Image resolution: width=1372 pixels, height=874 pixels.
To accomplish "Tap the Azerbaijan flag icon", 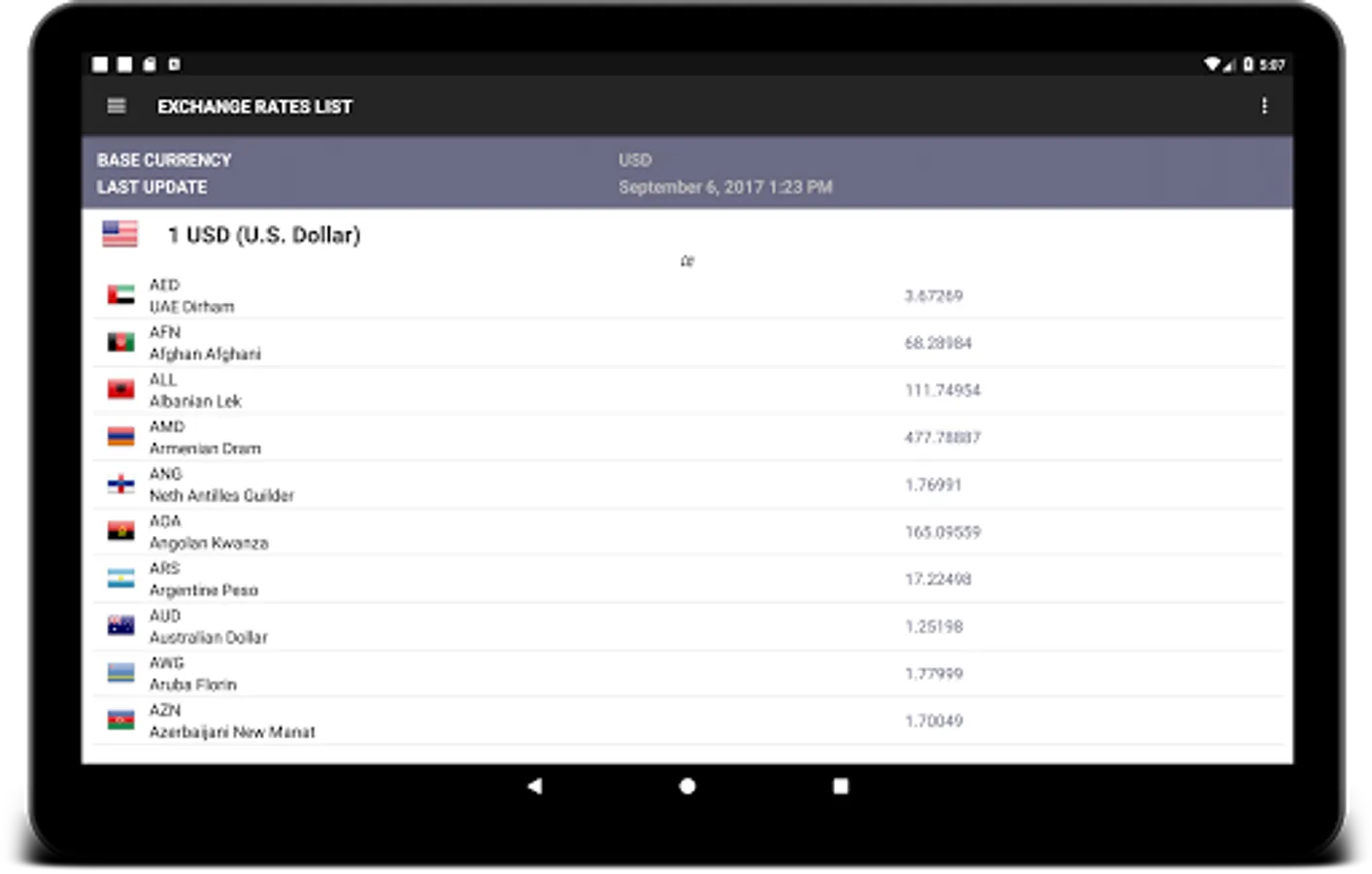I will [x=120, y=721].
